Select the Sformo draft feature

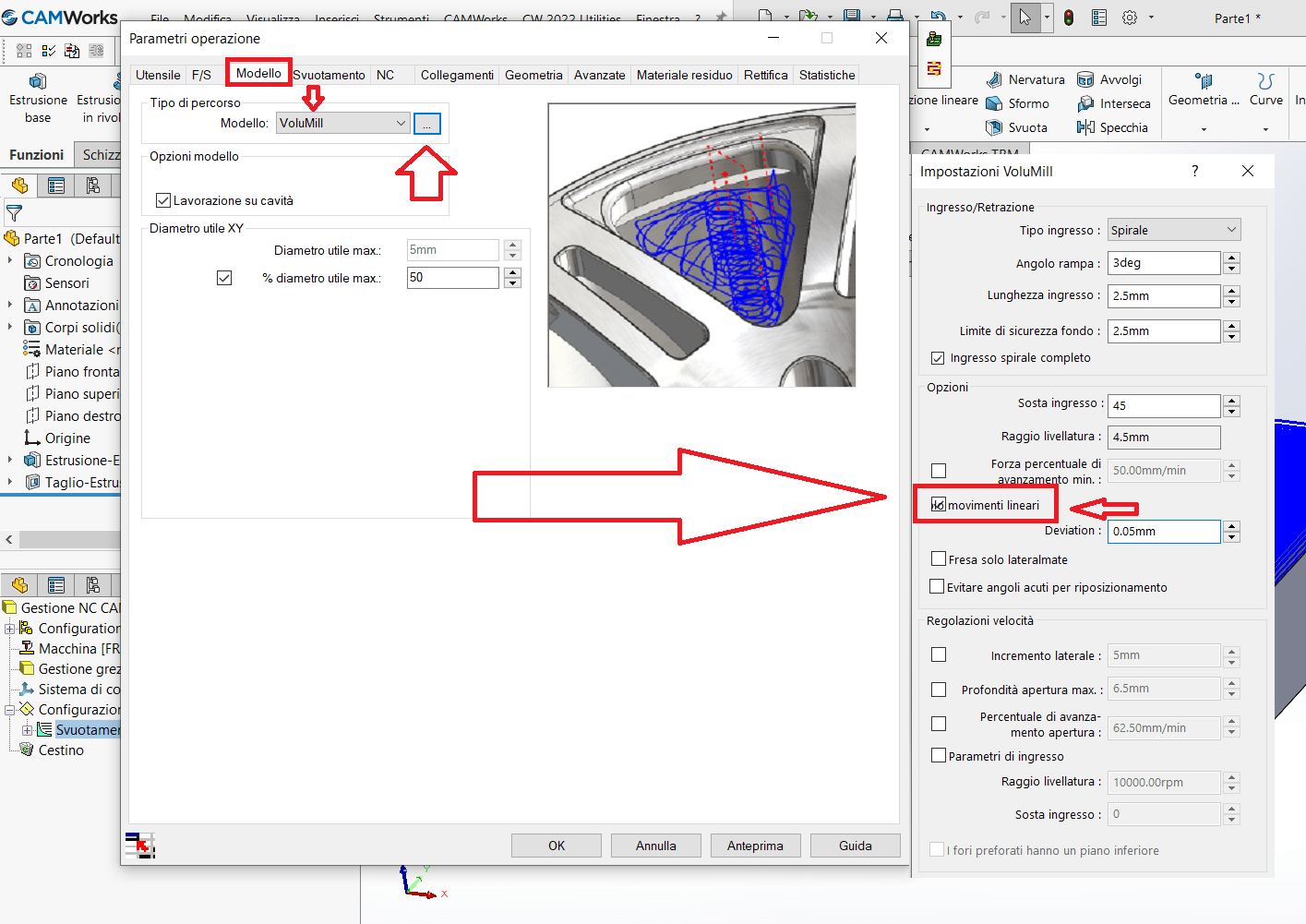coord(1018,103)
